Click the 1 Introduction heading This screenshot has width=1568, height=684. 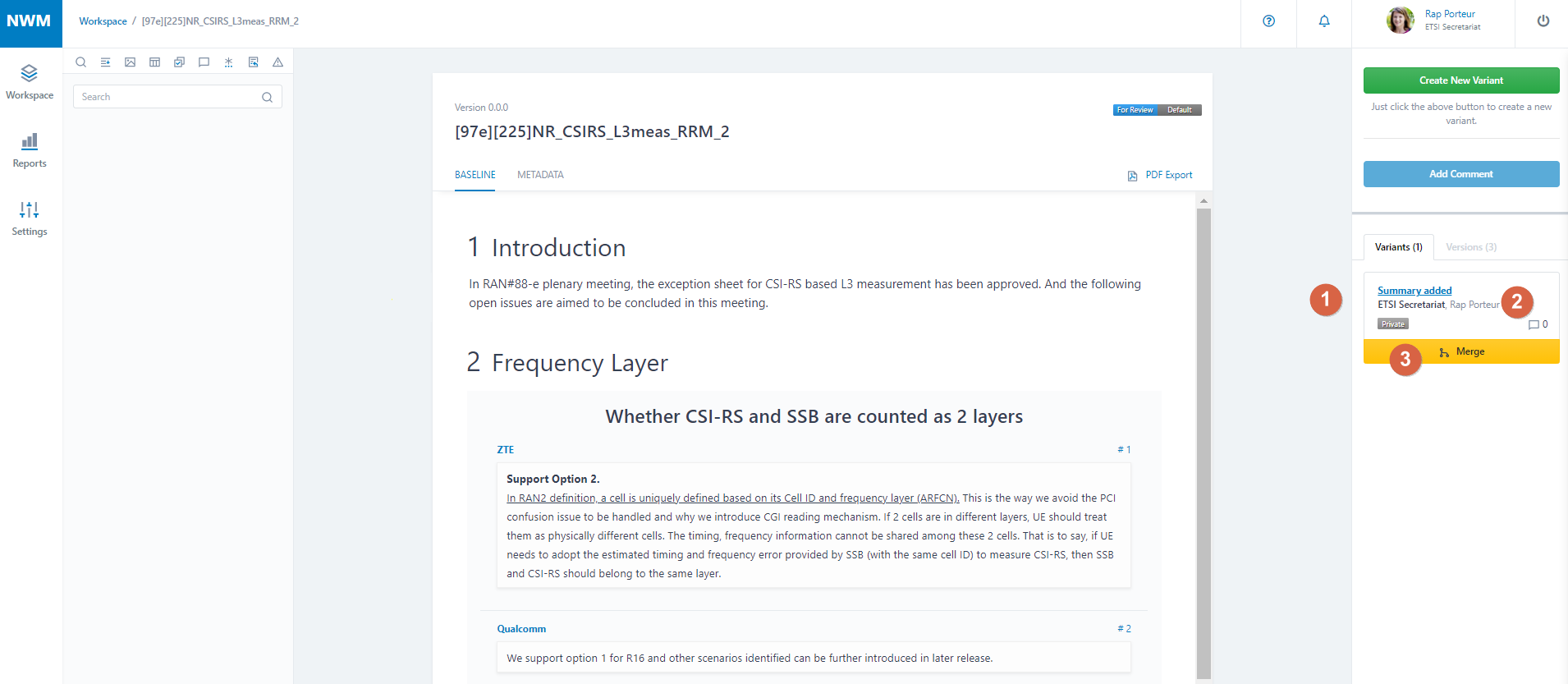pyautogui.click(x=547, y=247)
